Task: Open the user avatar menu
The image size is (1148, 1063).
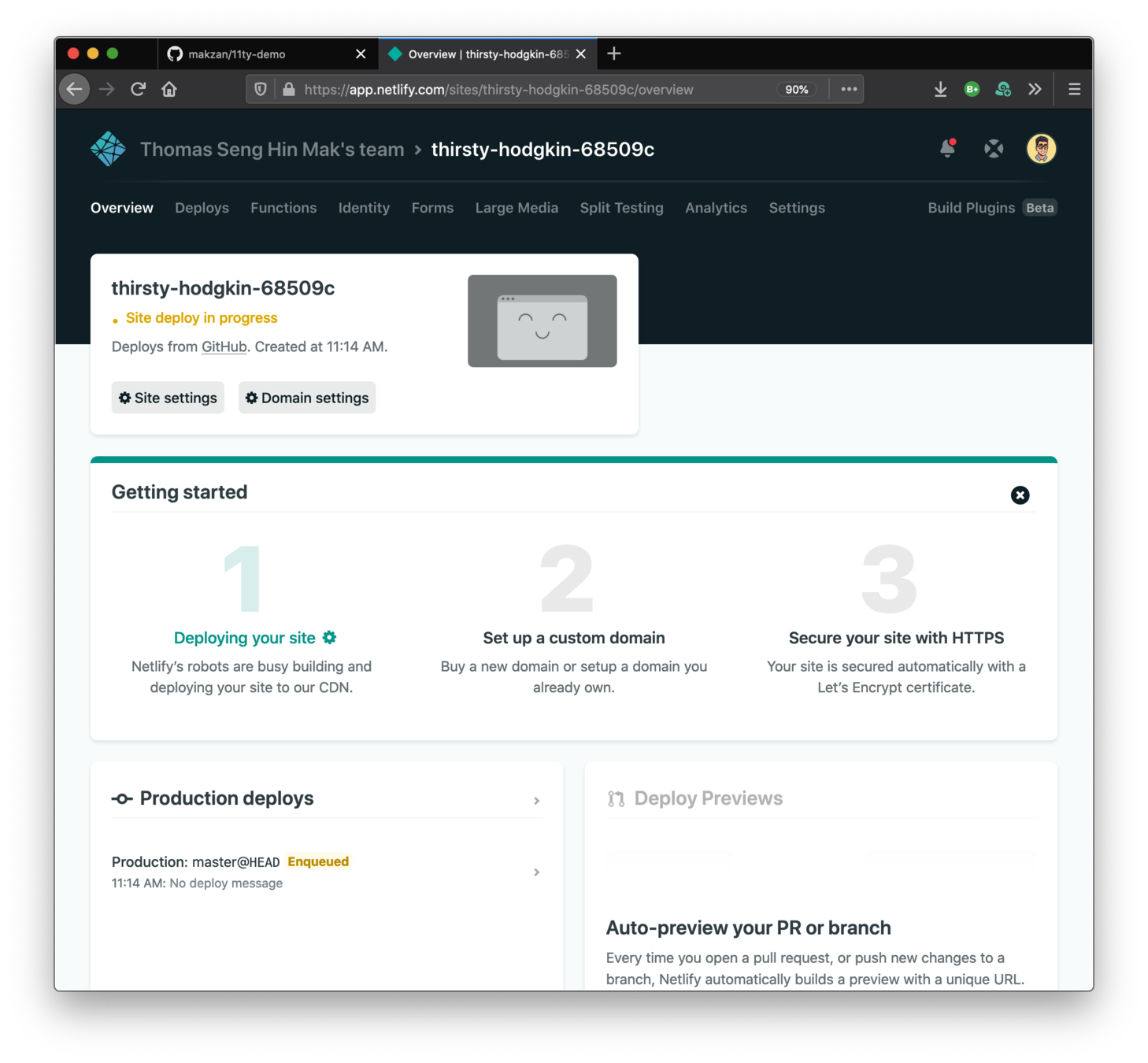Action: tap(1041, 149)
